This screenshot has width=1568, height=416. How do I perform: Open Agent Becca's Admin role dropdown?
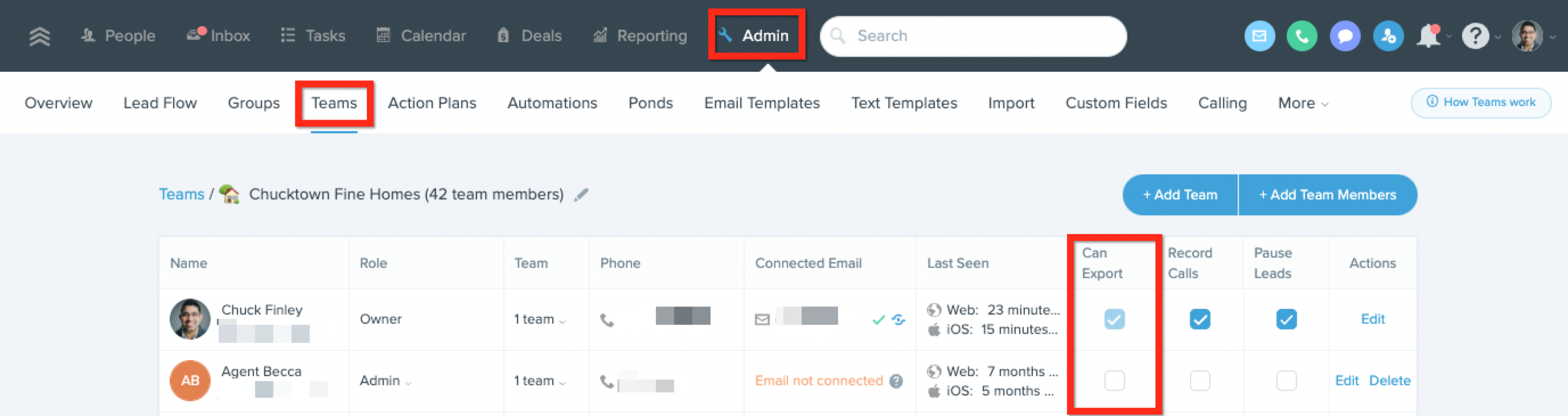[x=385, y=381]
